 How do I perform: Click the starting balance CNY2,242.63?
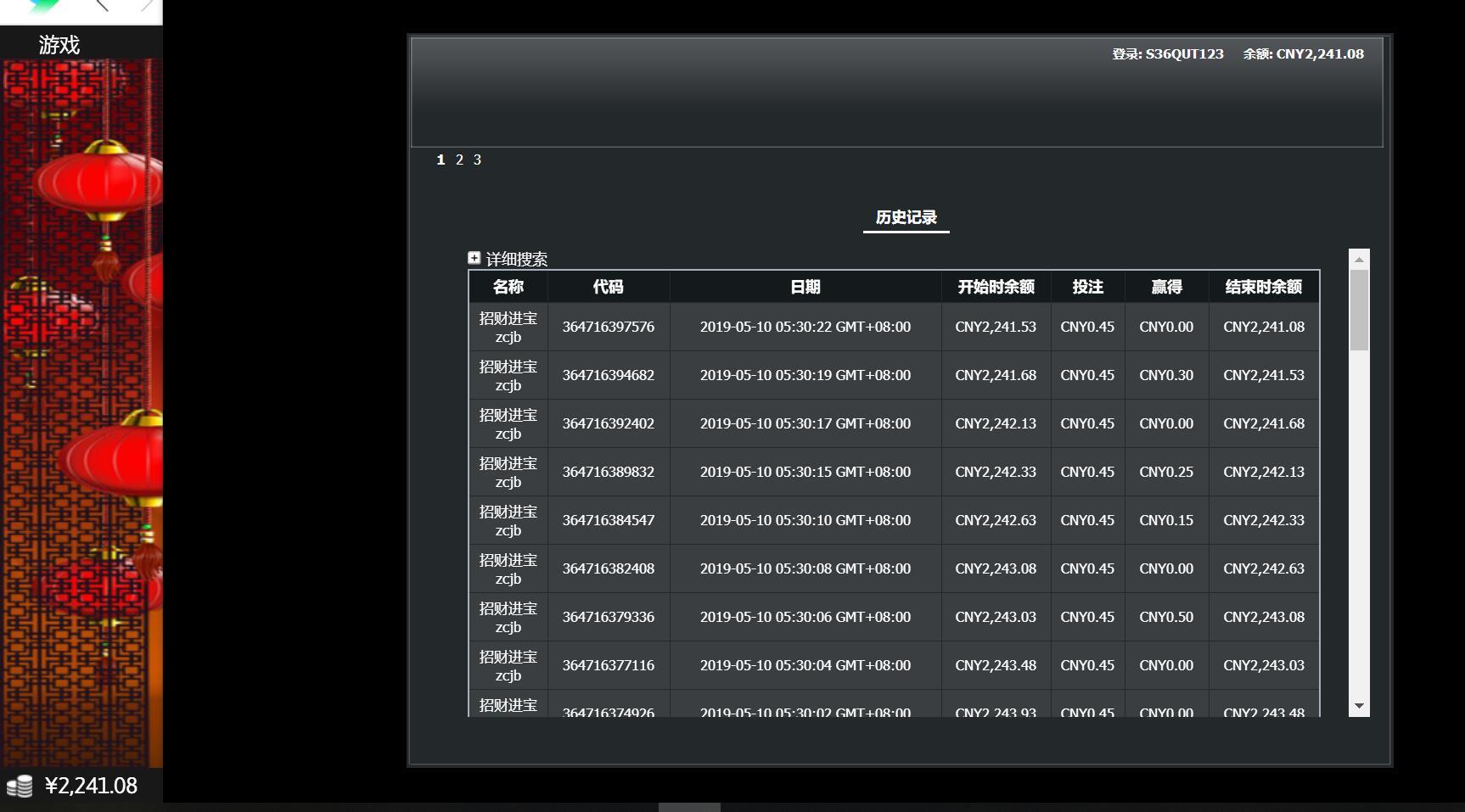coord(996,520)
